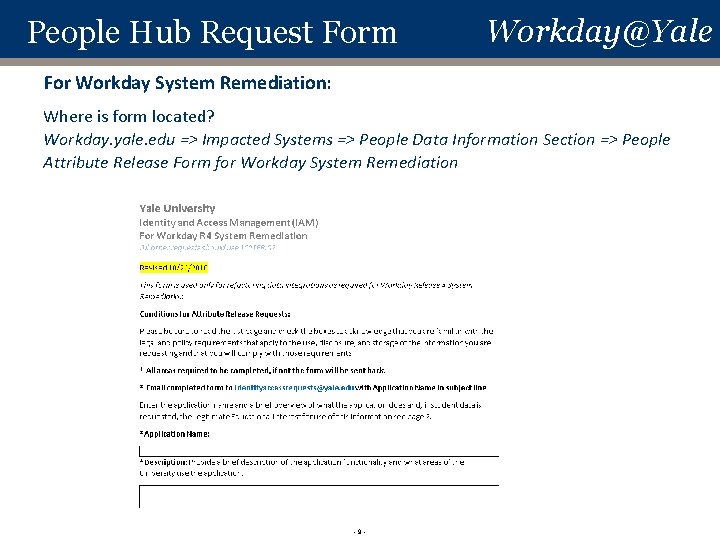
Task: Click 'Identity and Access Management (IAM)' line
Action: tap(229, 223)
